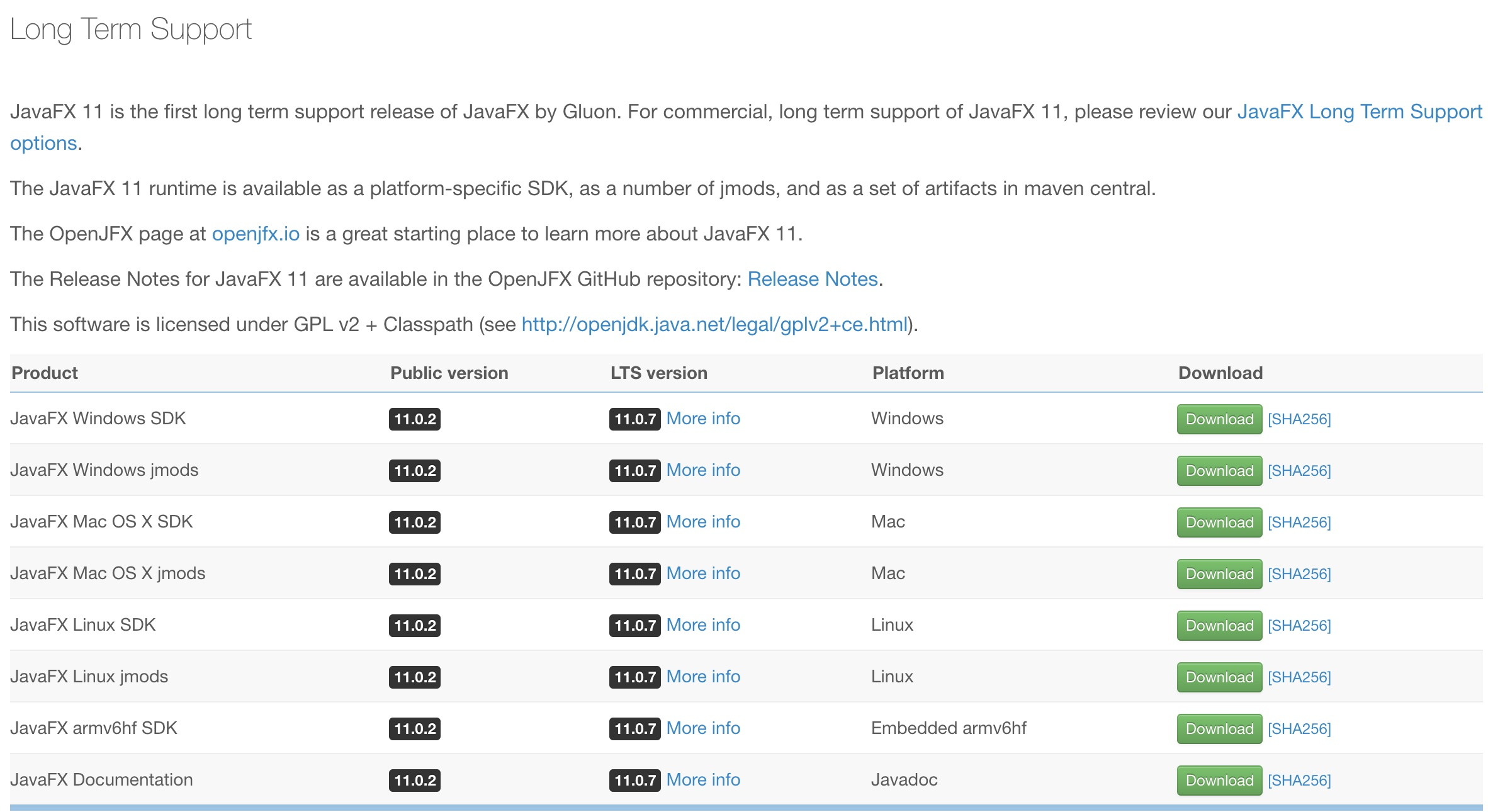Open More info for Windows SDK LTS

(x=702, y=419)
